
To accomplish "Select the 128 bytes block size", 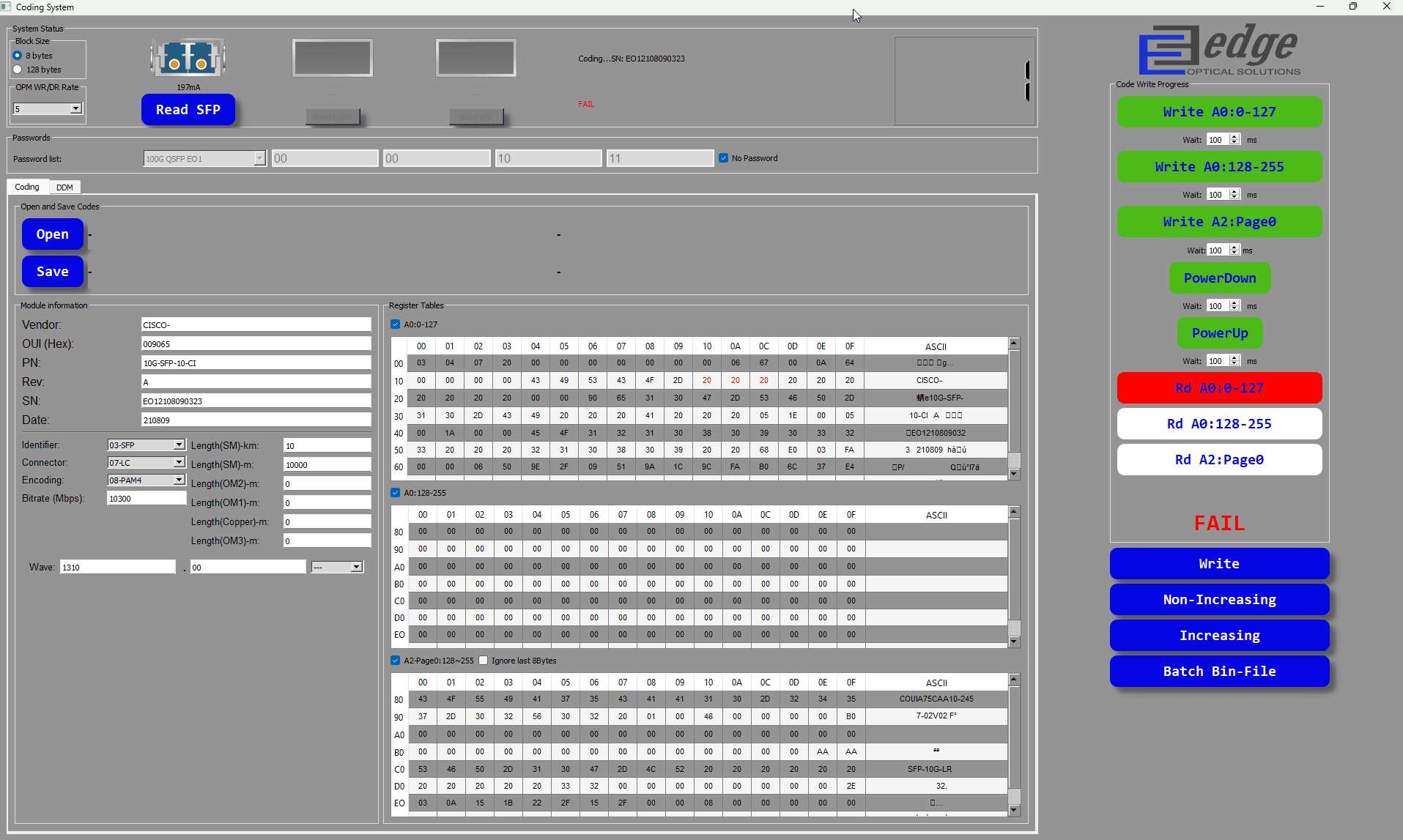I will 18,70.
